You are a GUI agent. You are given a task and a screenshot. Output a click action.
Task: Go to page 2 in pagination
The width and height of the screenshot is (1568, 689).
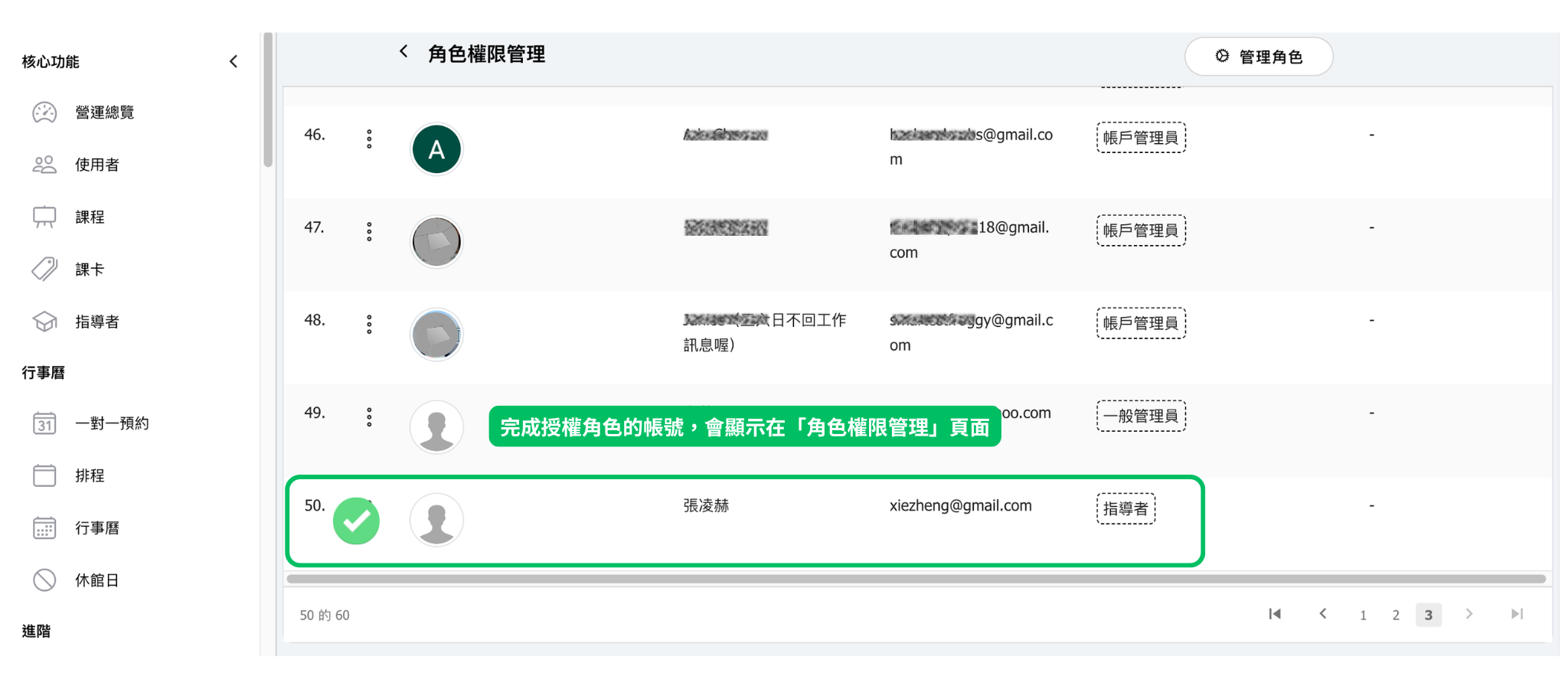[1396, 615]
